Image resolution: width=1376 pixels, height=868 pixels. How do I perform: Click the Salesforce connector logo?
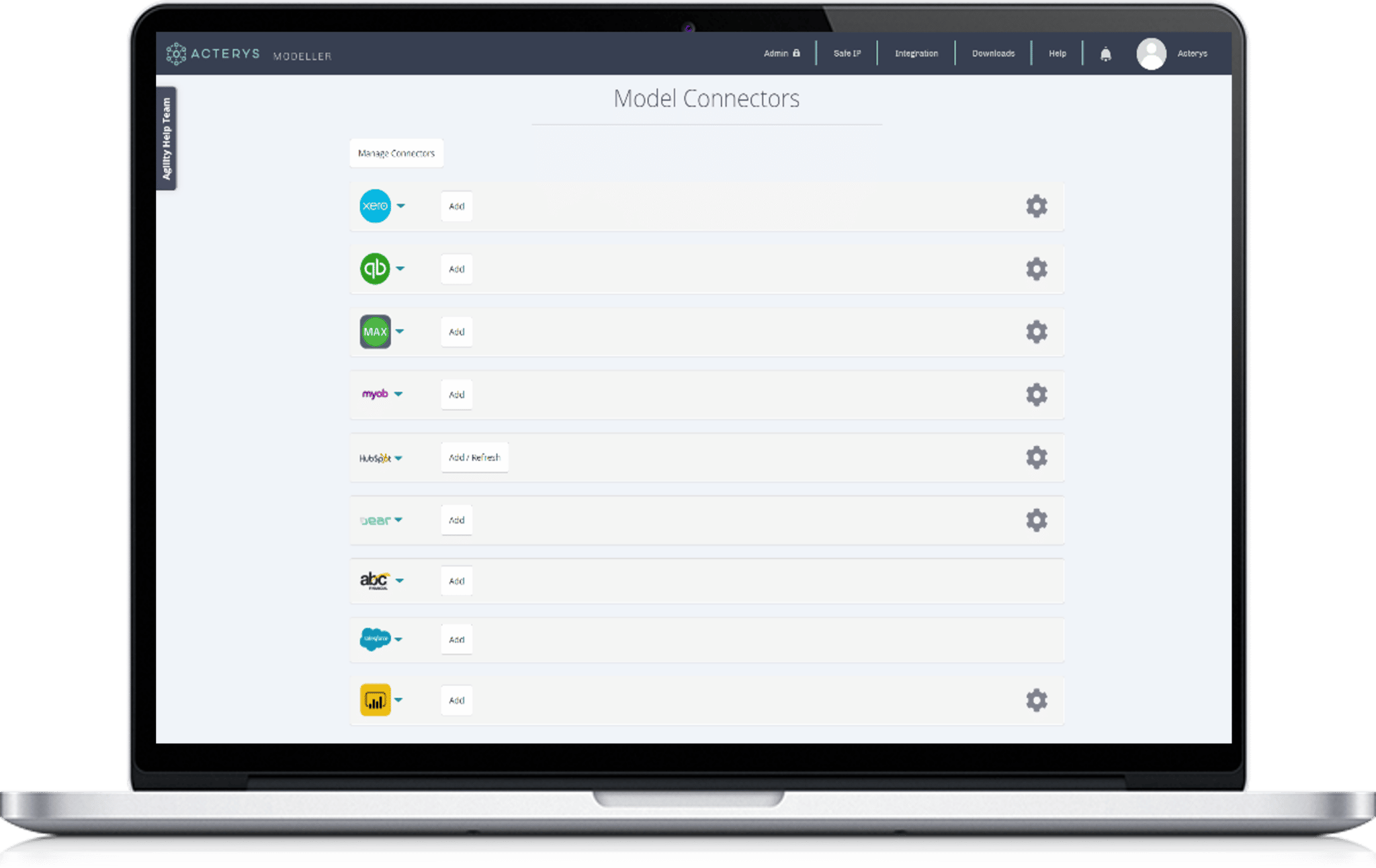[x=375, y=640]
